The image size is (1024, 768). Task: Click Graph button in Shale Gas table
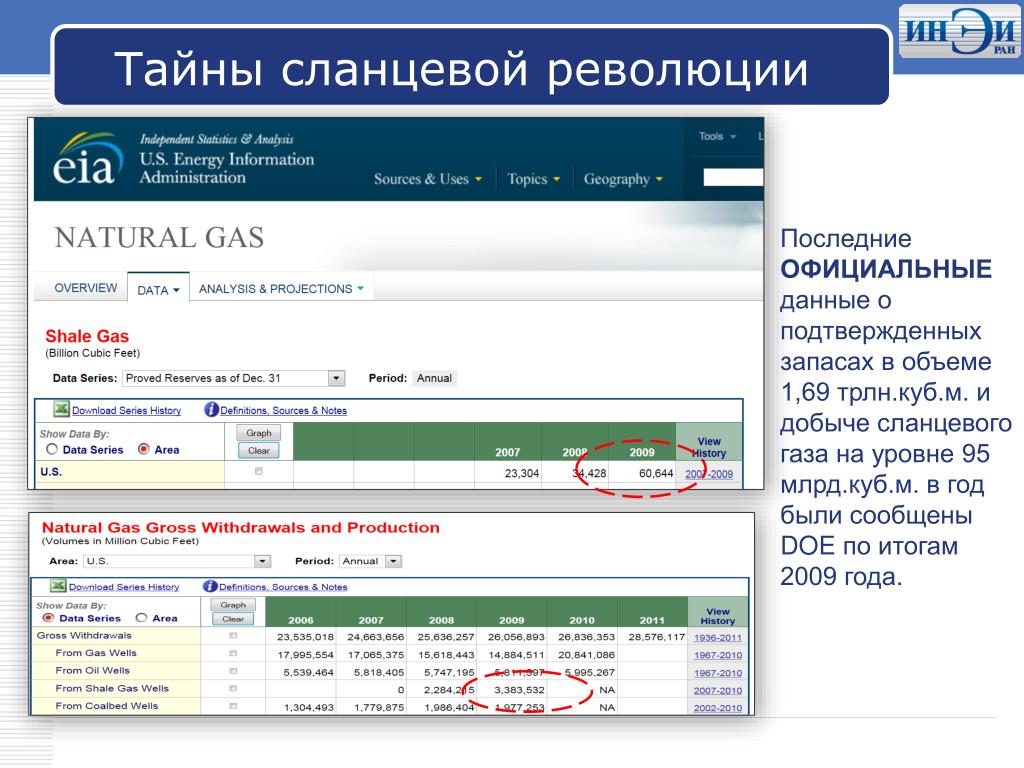click(x=259, y=433)
